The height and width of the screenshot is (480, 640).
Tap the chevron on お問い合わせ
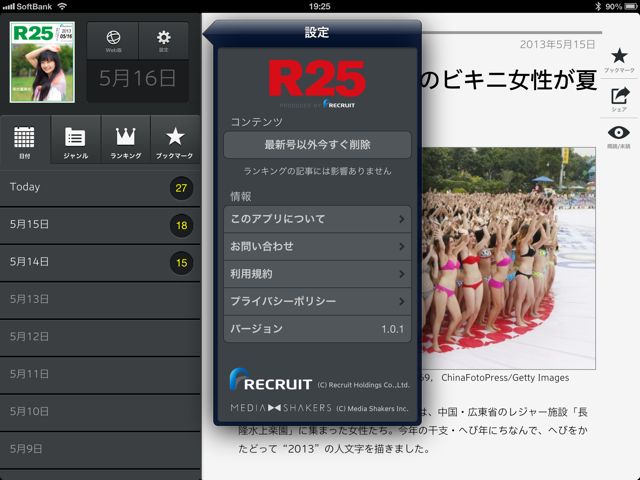[402, 247]
